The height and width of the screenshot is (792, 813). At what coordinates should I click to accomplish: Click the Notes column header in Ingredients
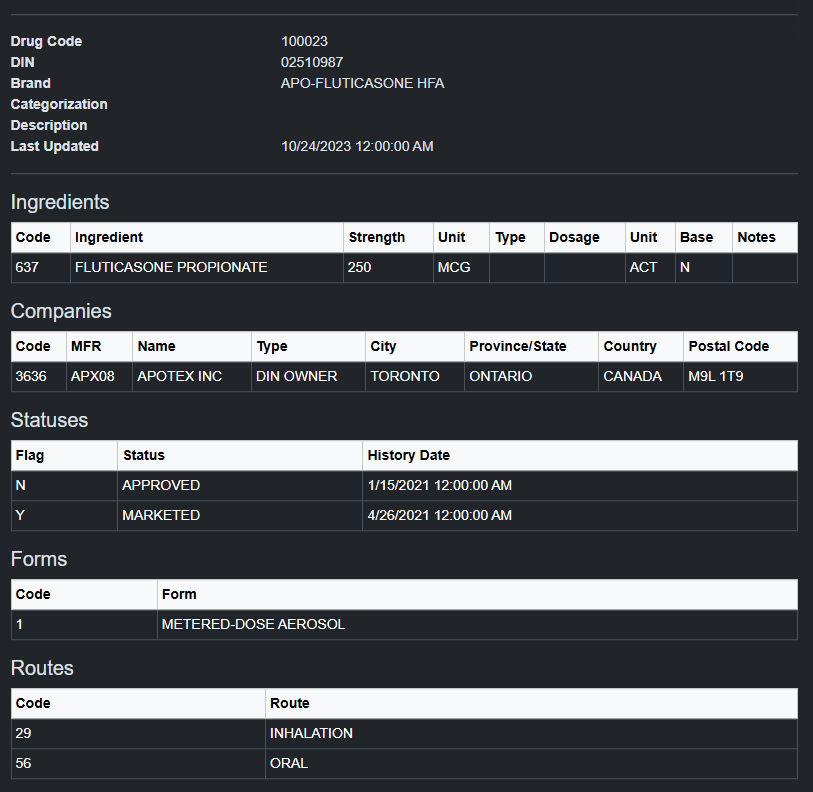coord(756,237)
